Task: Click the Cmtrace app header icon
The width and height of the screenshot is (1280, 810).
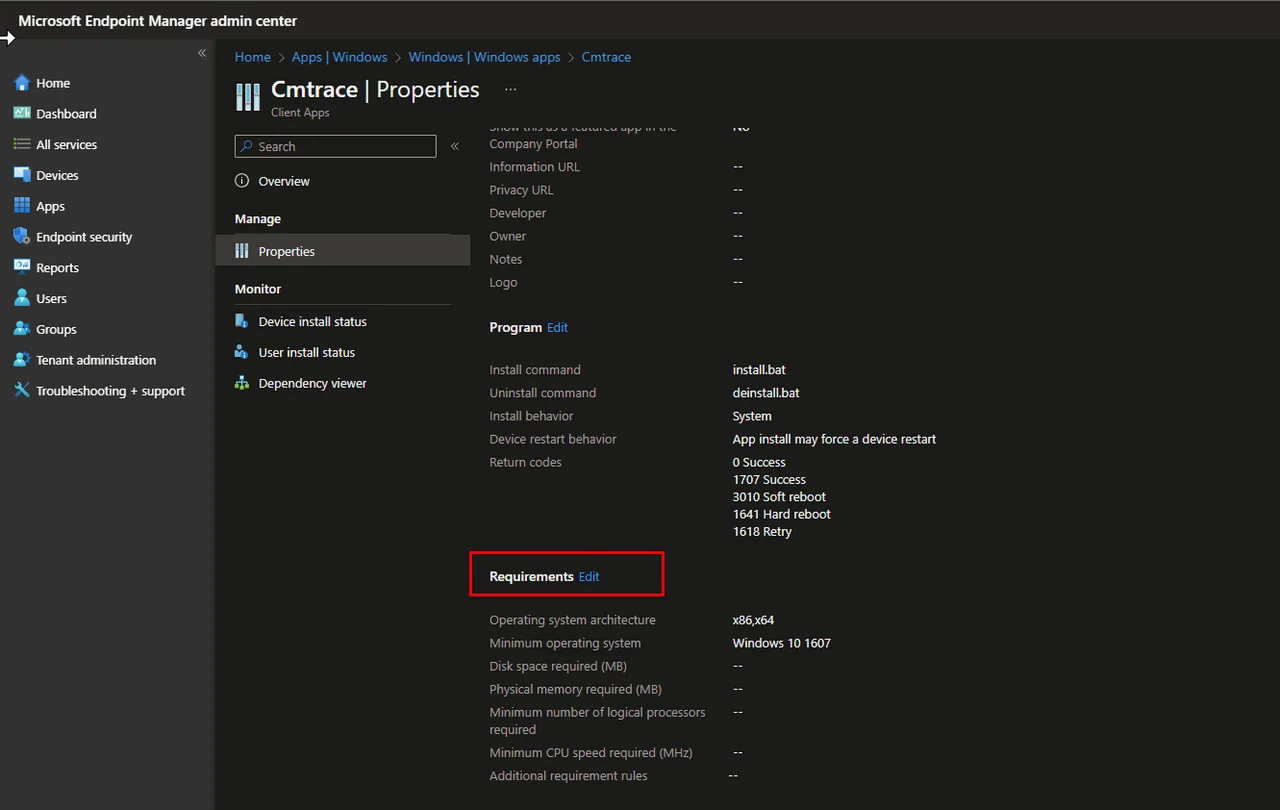Action: [247, 97]
